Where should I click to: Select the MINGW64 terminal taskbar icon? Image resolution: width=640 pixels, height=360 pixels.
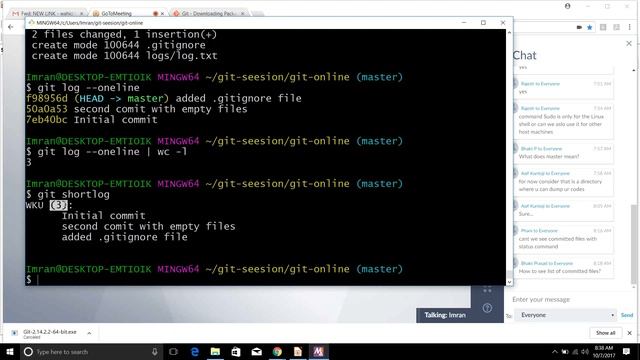(318, 351)
